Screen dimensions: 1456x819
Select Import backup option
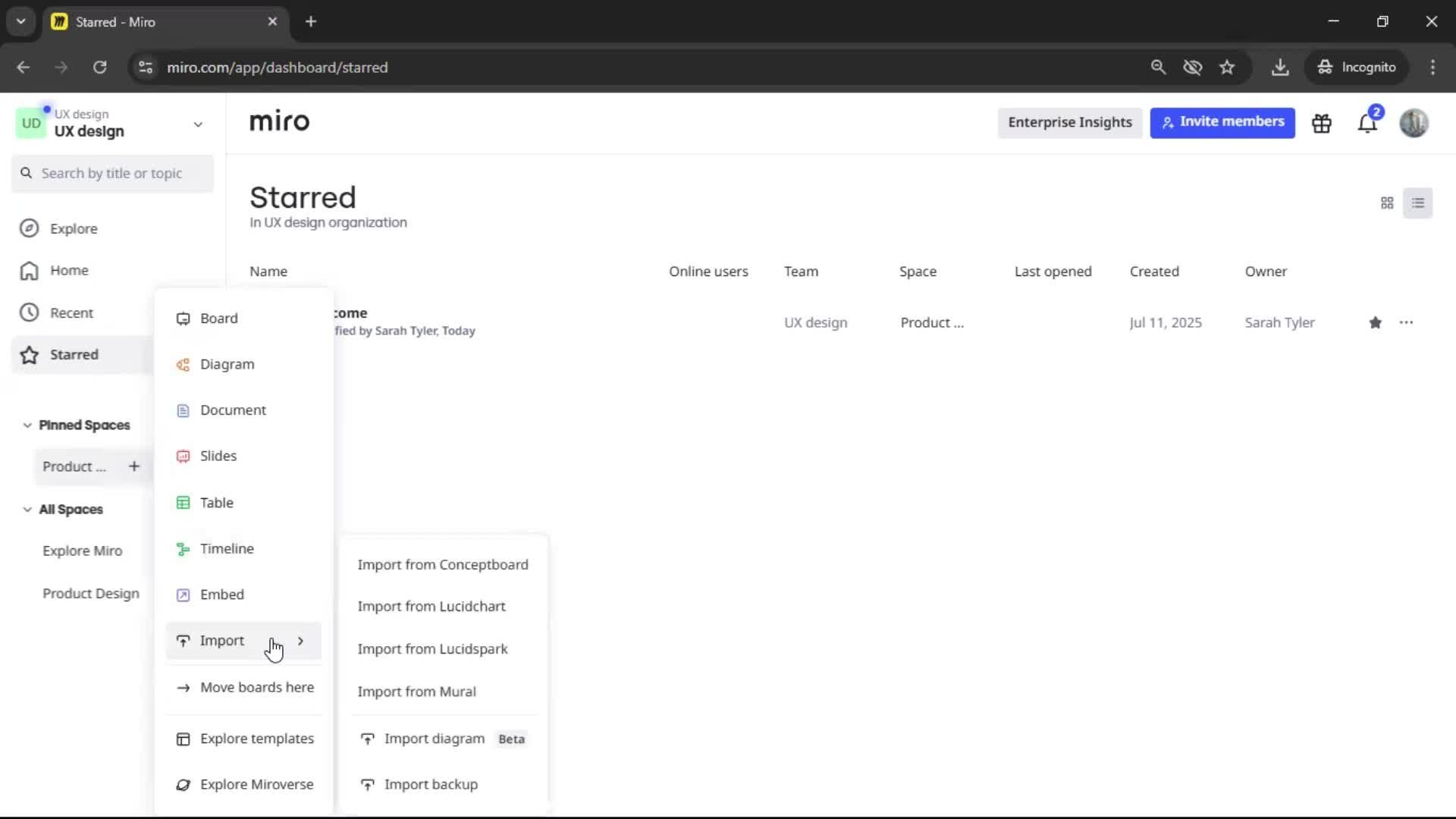443,785
